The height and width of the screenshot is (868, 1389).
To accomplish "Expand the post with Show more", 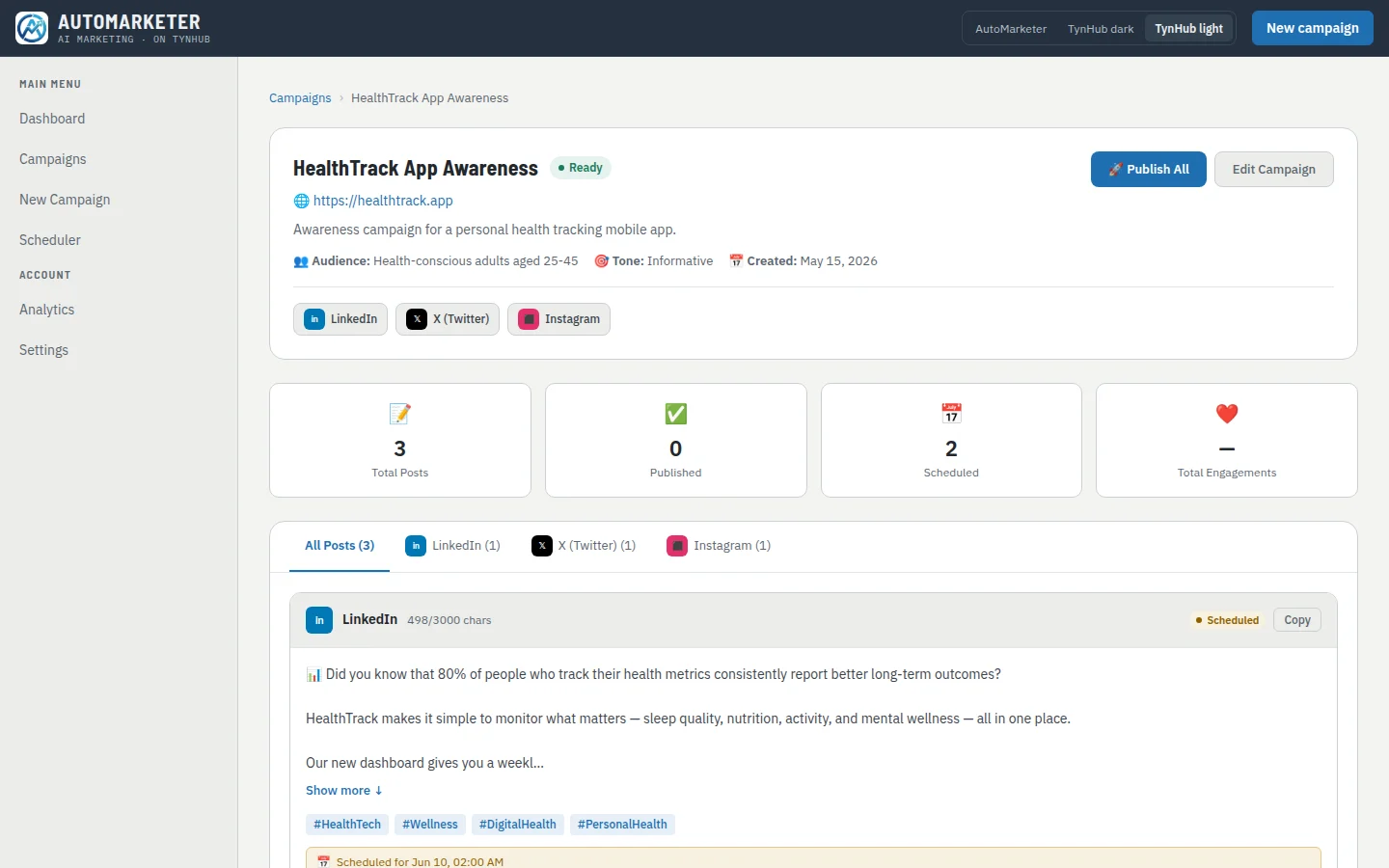I will (x=344, y=791).
